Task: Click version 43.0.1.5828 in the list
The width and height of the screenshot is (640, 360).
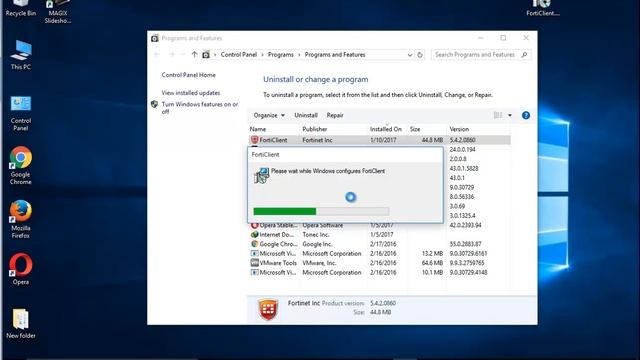Action: [x=464, y=169]
